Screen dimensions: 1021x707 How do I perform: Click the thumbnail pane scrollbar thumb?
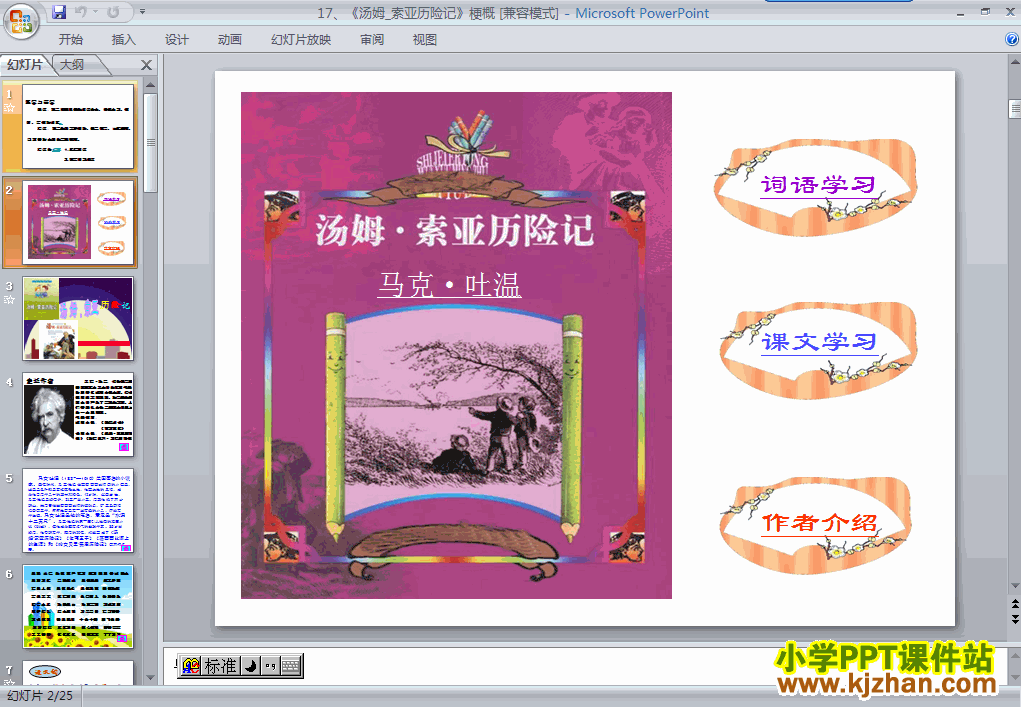150,143
